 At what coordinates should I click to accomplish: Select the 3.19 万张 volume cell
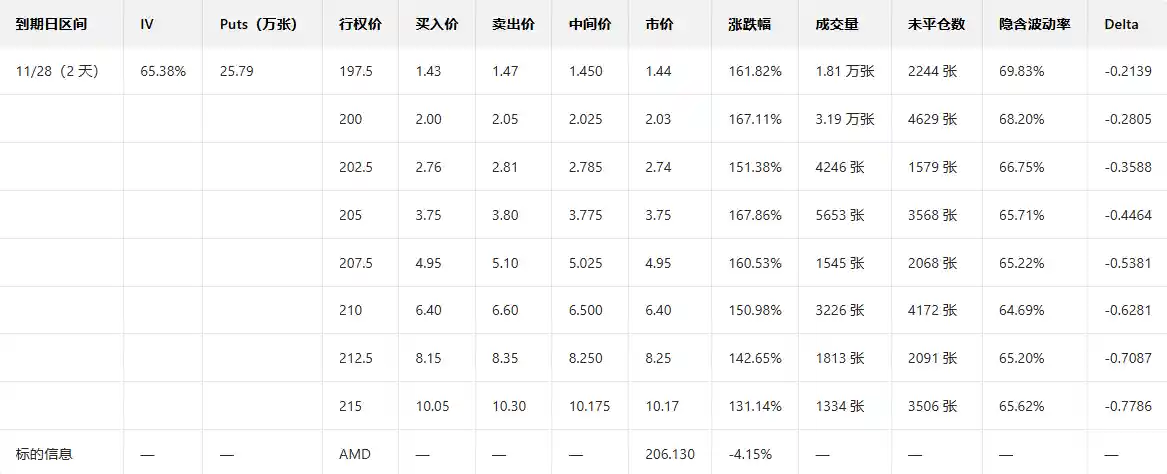coord(845,119)
